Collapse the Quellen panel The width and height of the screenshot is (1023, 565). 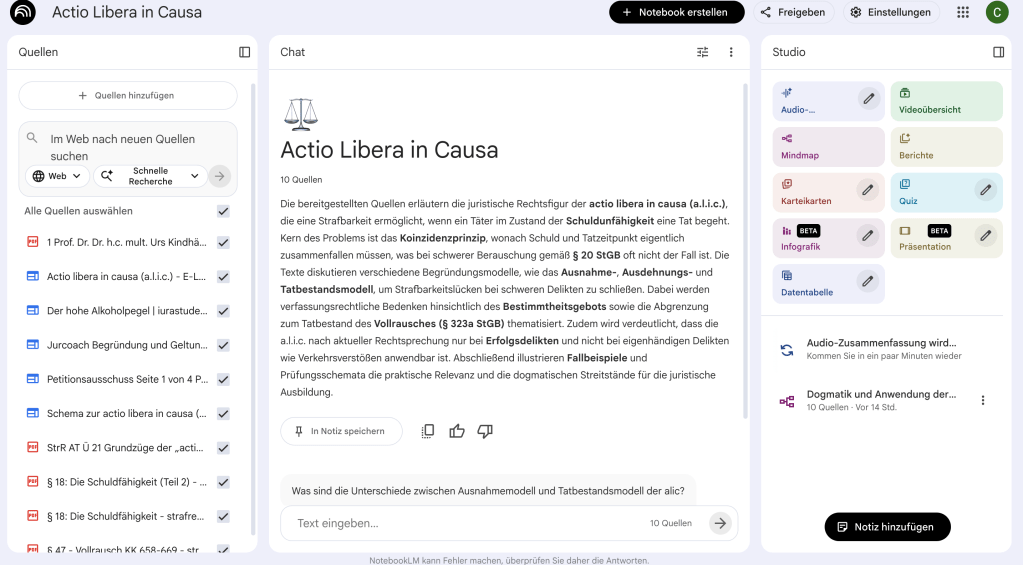(x=245, y=52)
